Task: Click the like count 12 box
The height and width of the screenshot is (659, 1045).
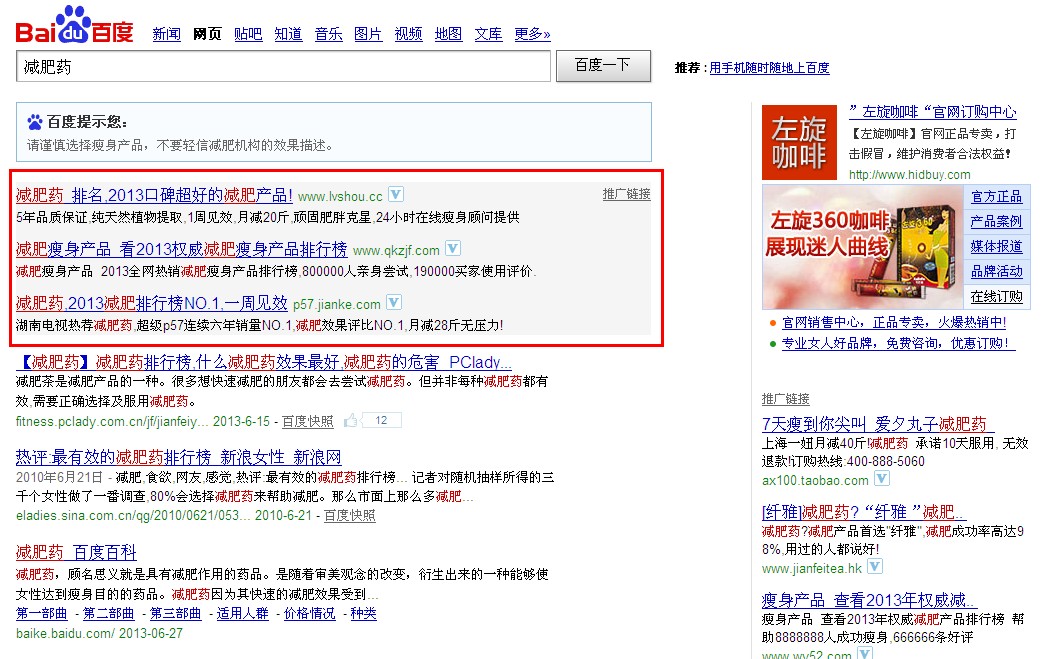Action: click(x=381, y=420)
